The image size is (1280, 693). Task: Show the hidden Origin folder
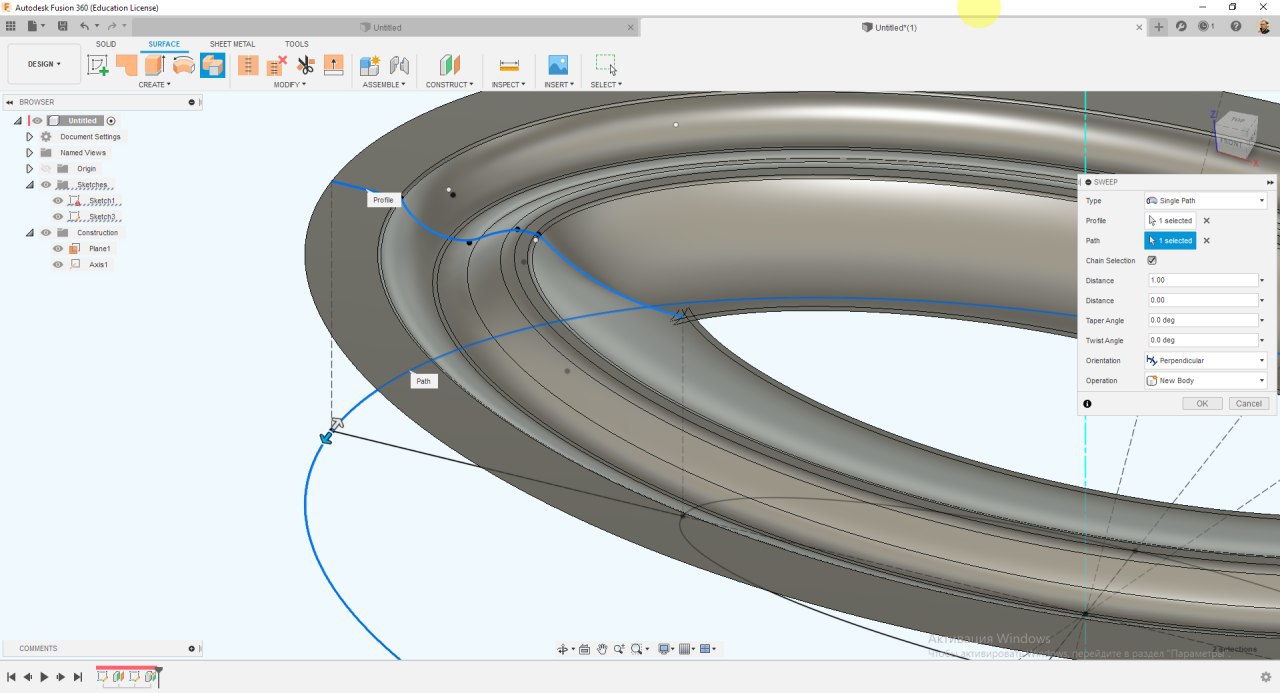click(x=46, y=169)
